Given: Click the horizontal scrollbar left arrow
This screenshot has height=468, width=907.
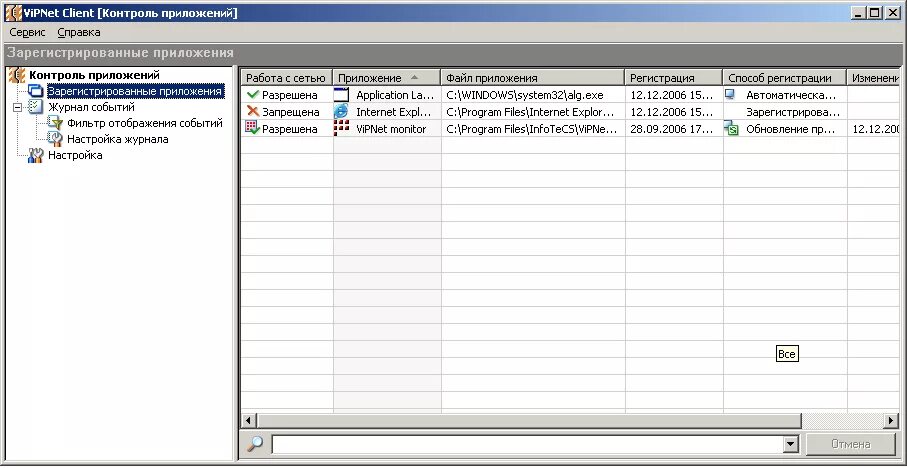Looking at the screenshot, I should (x=248, y=421).
